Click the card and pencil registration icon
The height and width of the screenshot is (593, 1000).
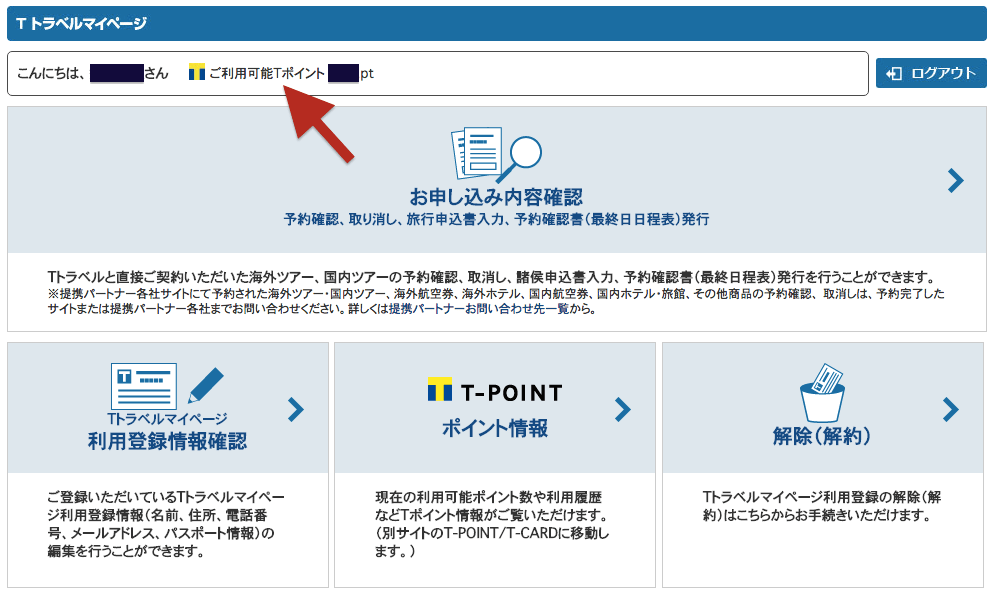pyautogui.click(x=167, y=386)
